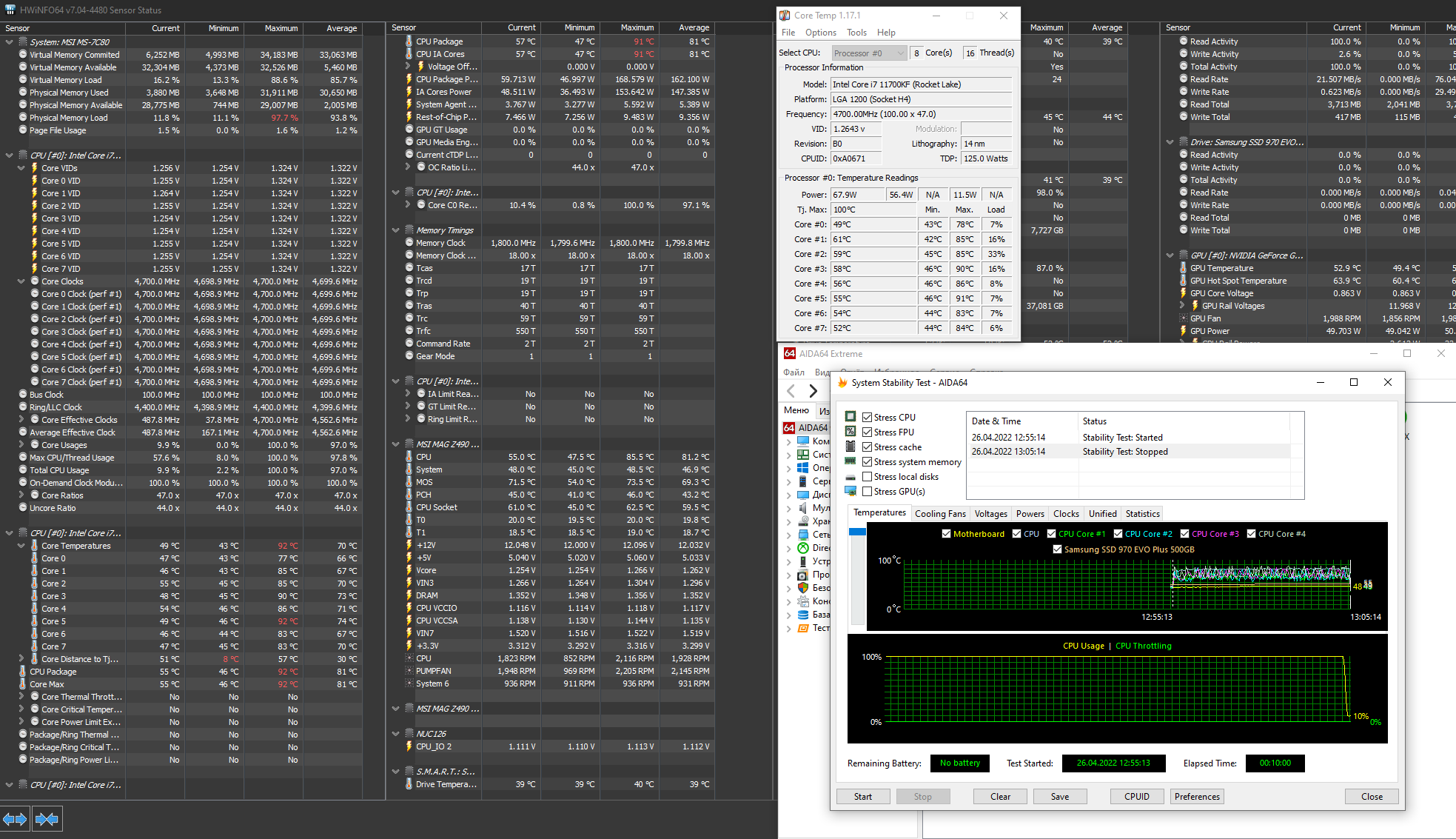The image size is (1456, 839).
Task: Click the security shield icon in AIDA64 tree
Action: pos(802,588)
